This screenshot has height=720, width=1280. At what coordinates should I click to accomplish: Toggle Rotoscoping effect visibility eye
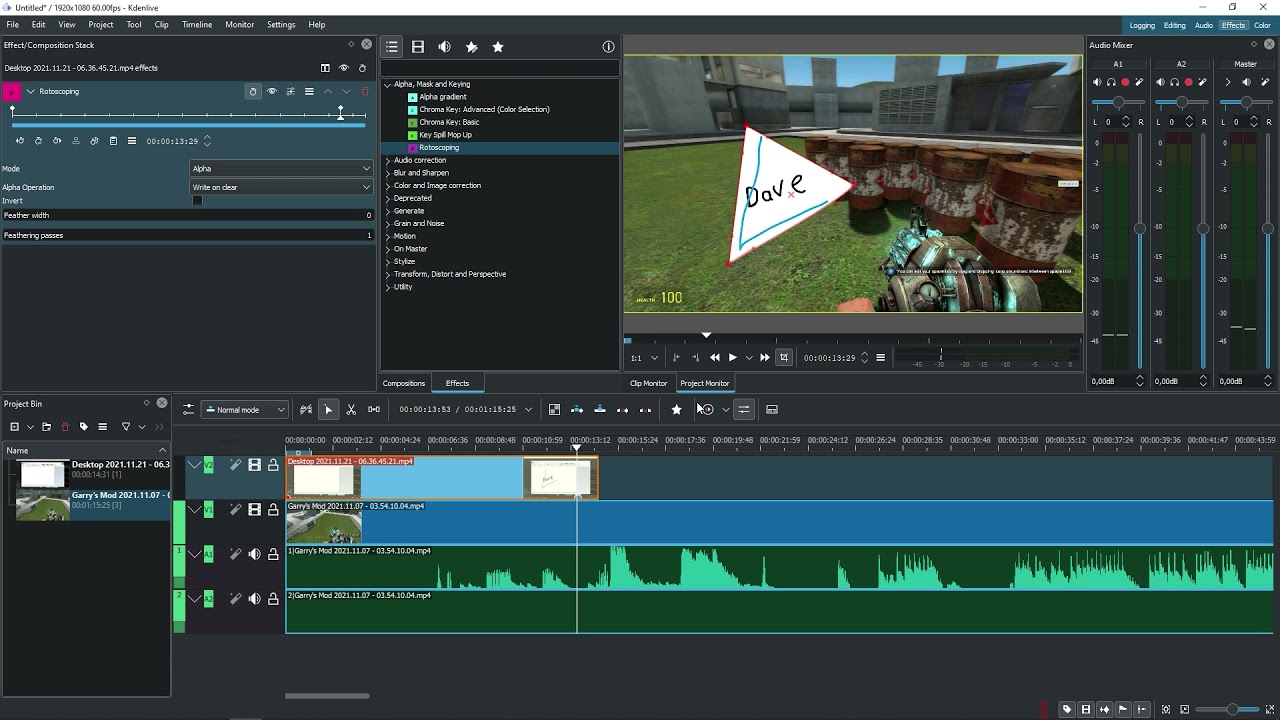point(271,91)
